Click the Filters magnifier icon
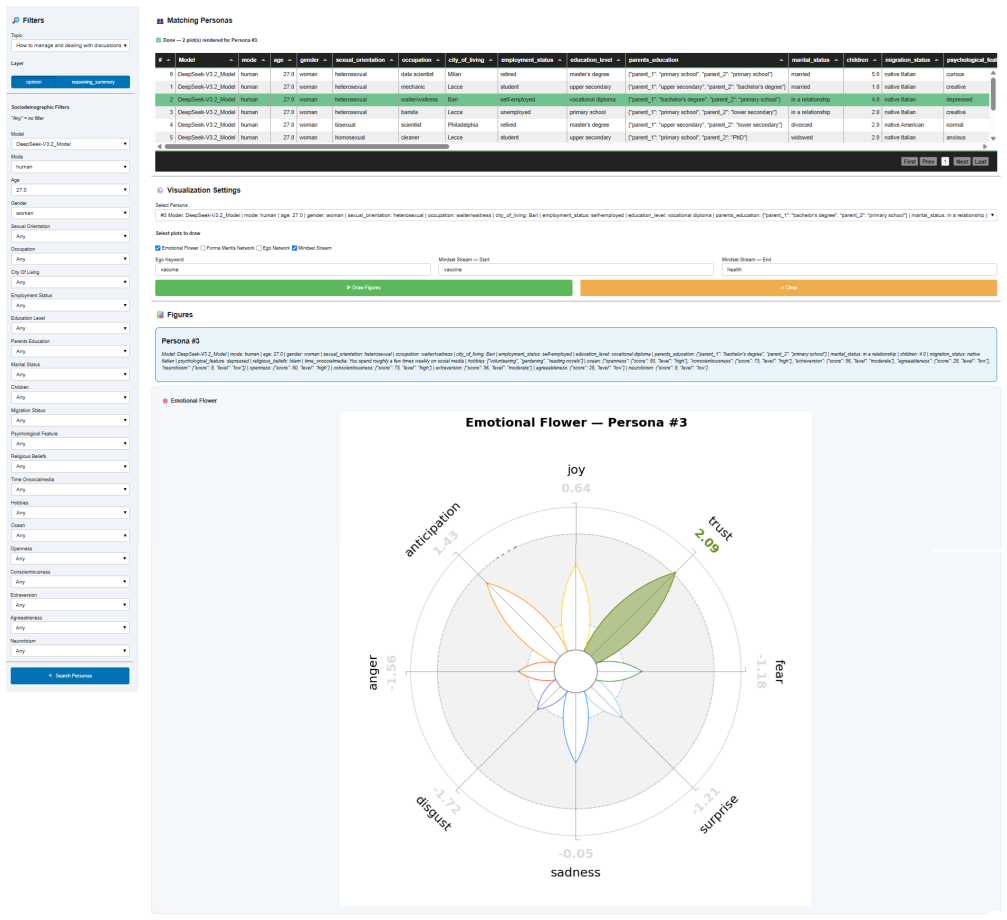Viewport: 1007px width, 920px height. coord(16,21)
